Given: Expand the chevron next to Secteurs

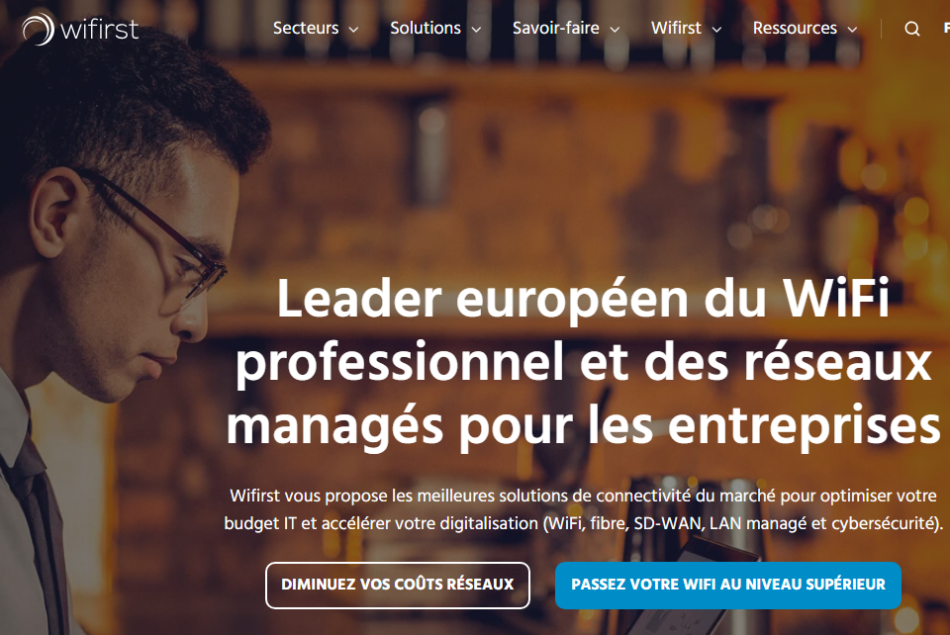Looking at the screenshot, I should (x=354, y=29).
